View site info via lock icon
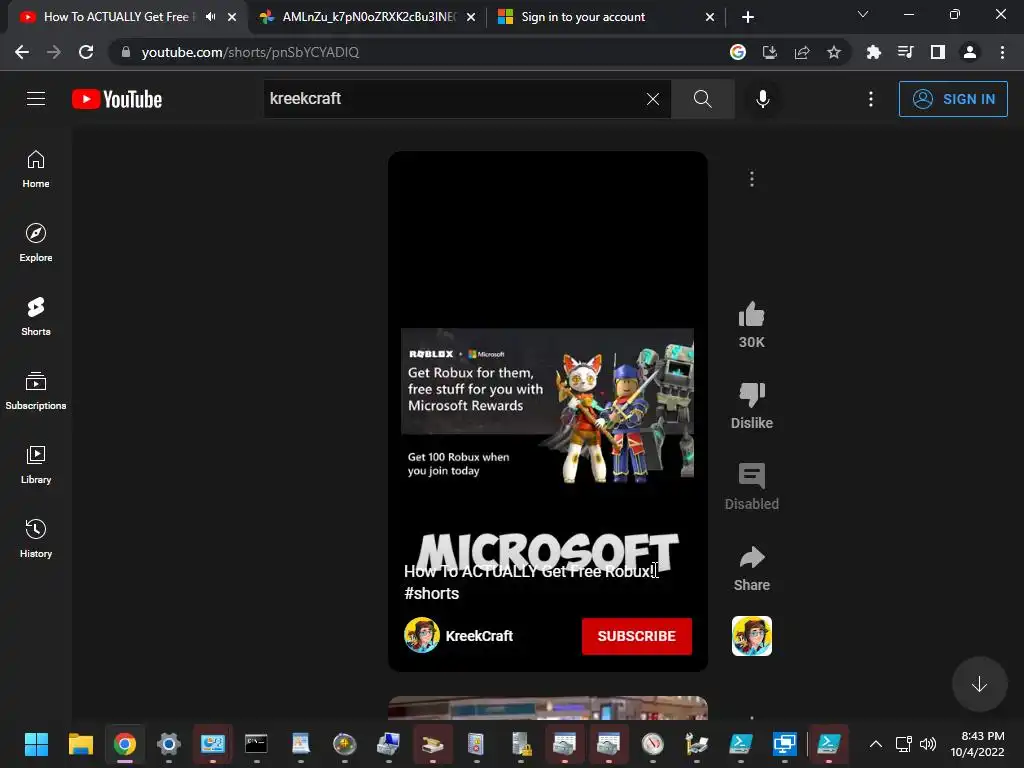The width and height of the screenshot is (1024, 768). coord(126,52)
